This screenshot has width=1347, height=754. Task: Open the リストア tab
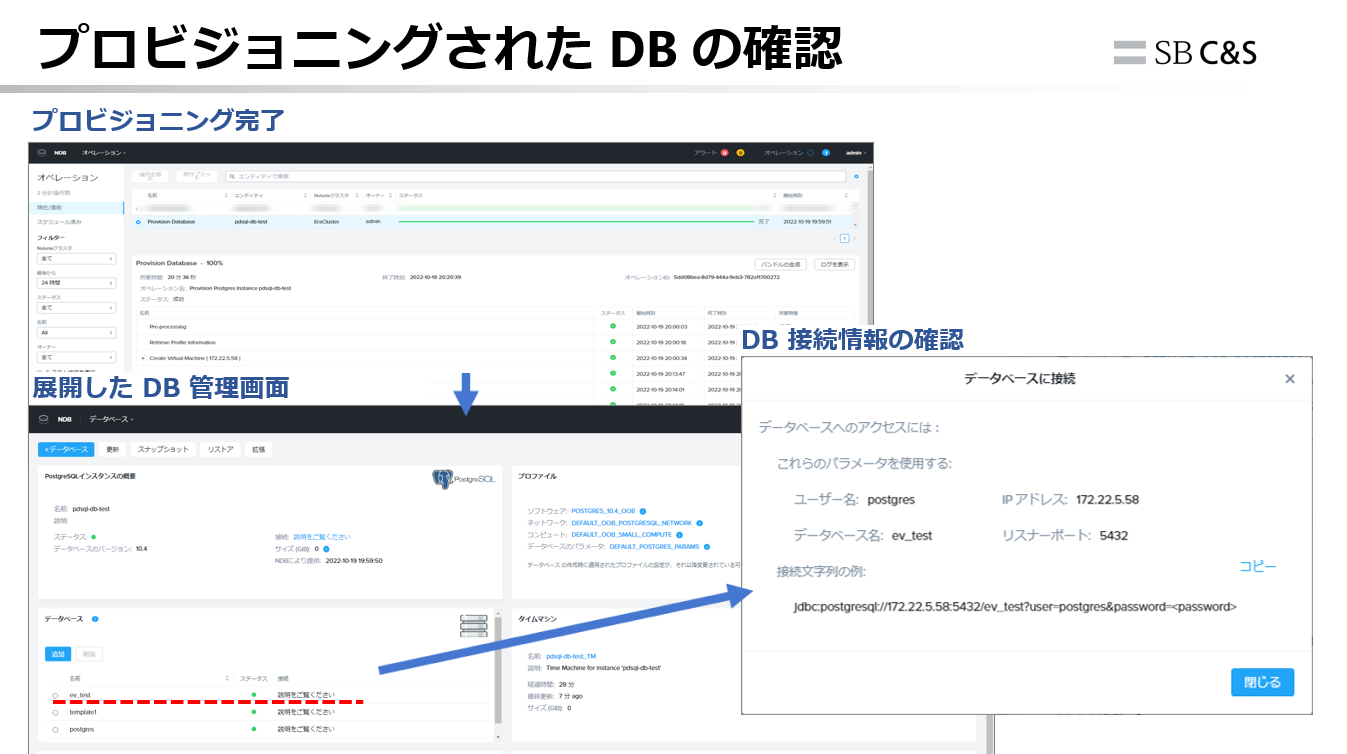(220, 449)
